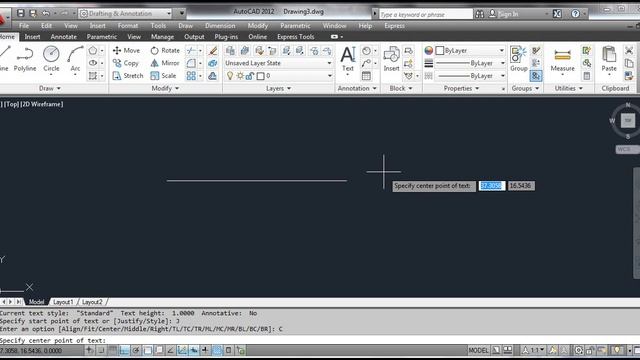Click the highlighted X coordinate dynamic input box

(492, 186)
